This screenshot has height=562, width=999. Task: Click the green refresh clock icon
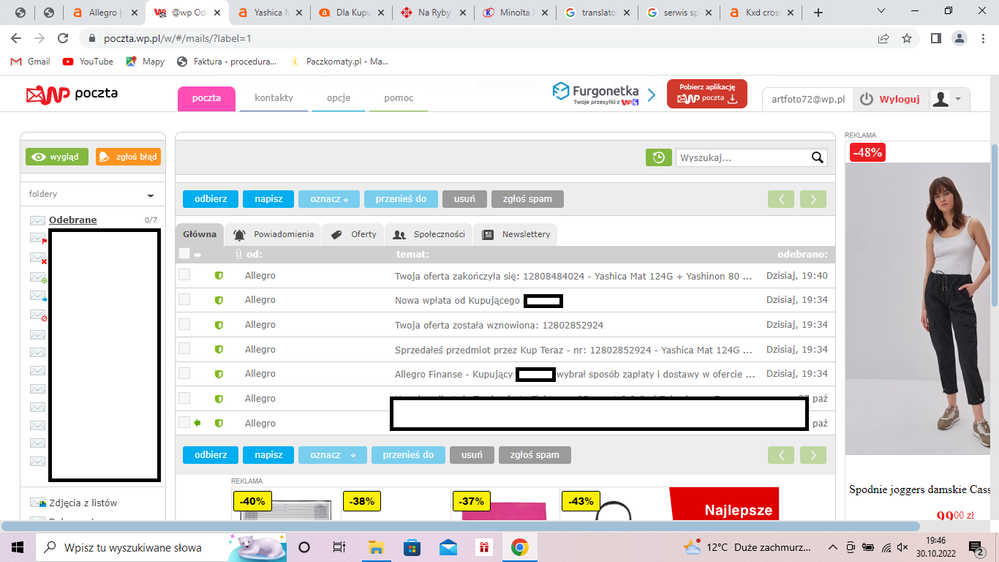(x=658, y=157)
